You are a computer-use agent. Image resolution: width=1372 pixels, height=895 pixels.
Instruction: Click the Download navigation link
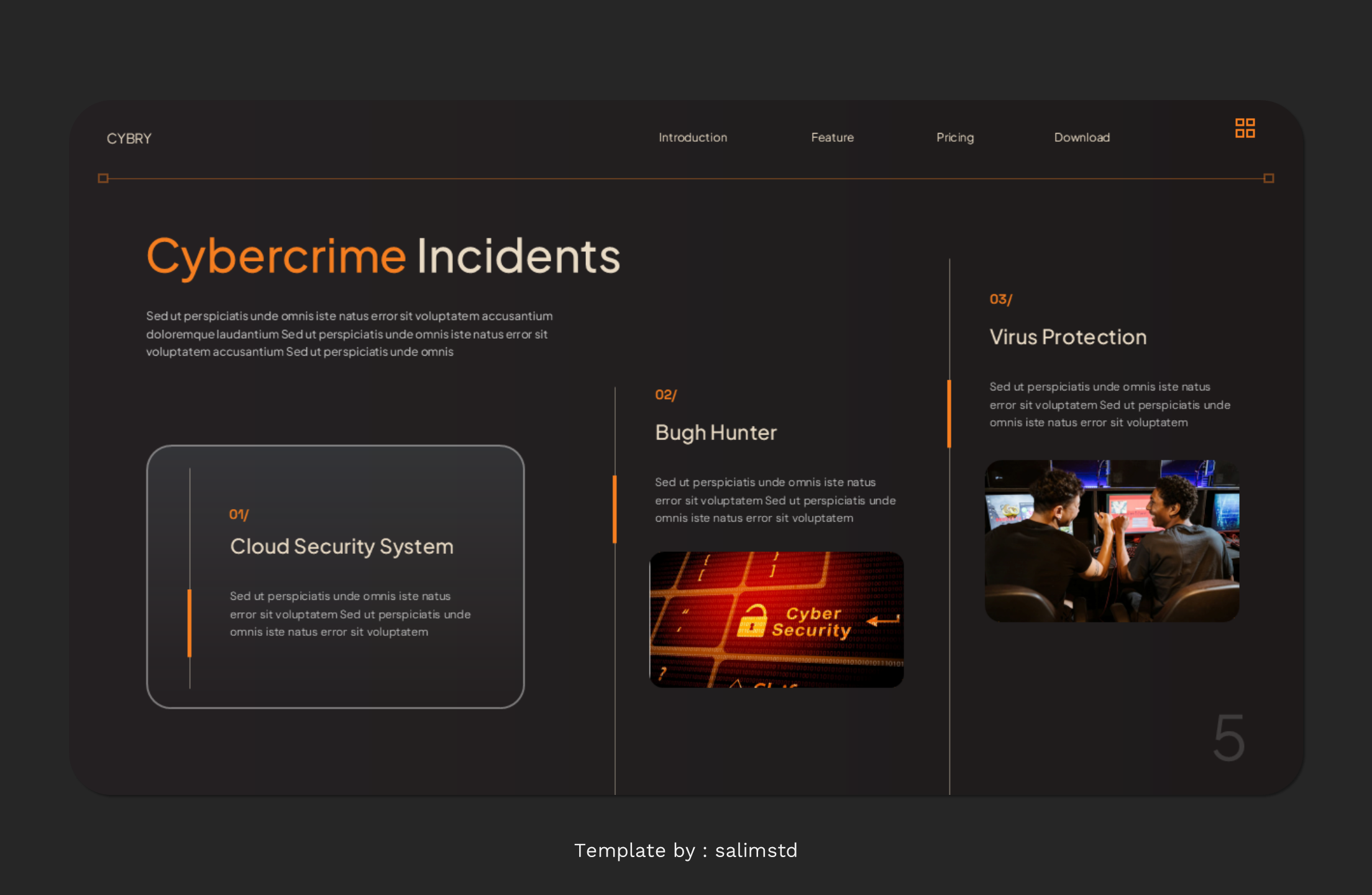[x=1082, y=137]
